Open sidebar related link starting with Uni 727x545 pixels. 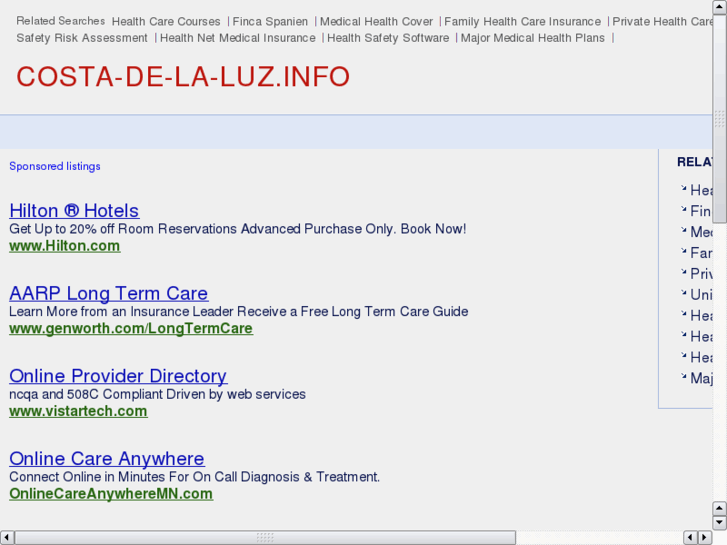pos(701,295)
